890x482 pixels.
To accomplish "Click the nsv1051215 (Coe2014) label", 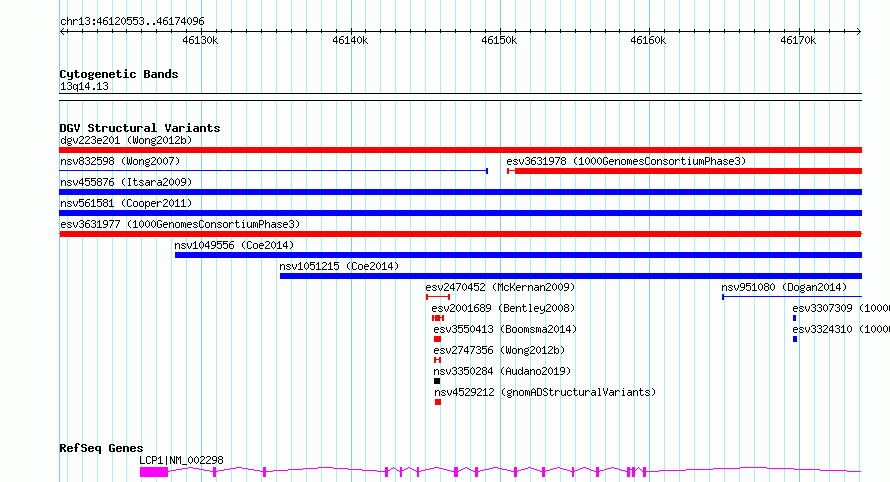I will (339, 266).
